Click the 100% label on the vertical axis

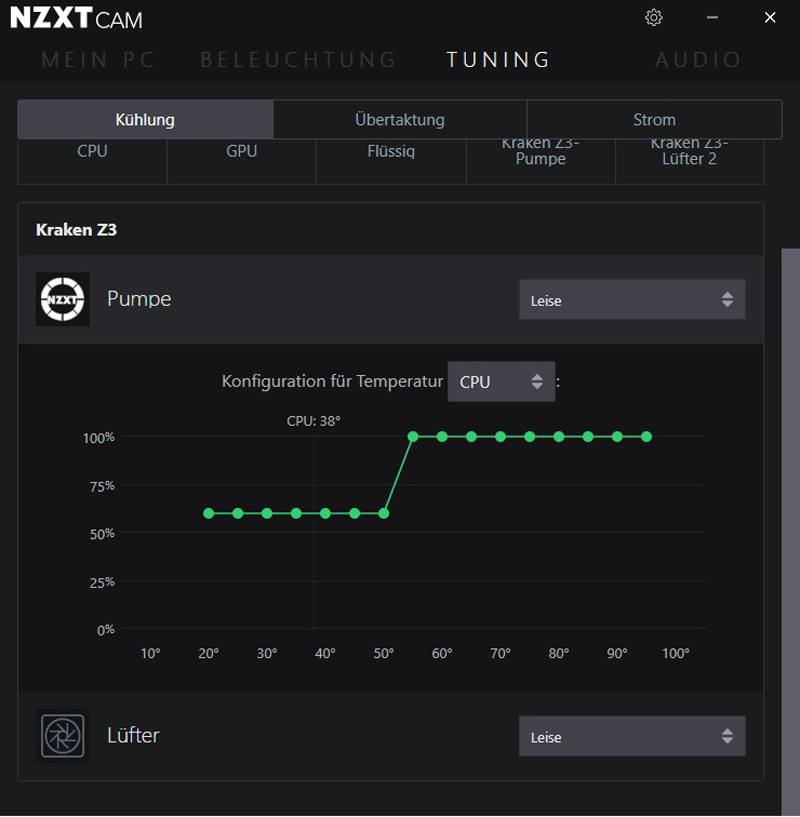pyautogui.click(x=99, y=438)
